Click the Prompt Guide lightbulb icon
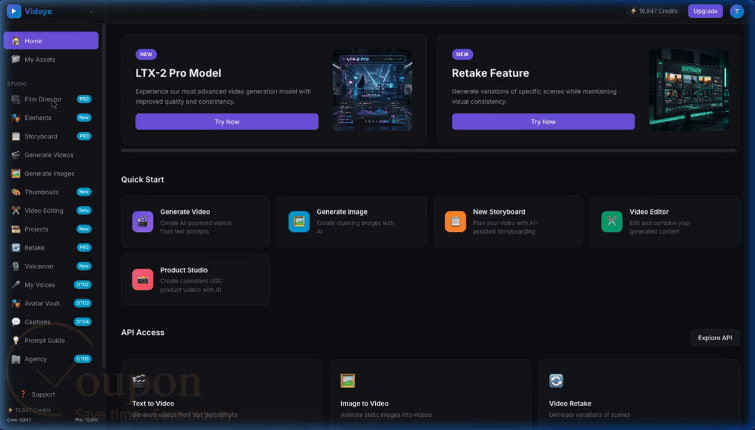Screen dimensions: 755x430 point(16,340)
